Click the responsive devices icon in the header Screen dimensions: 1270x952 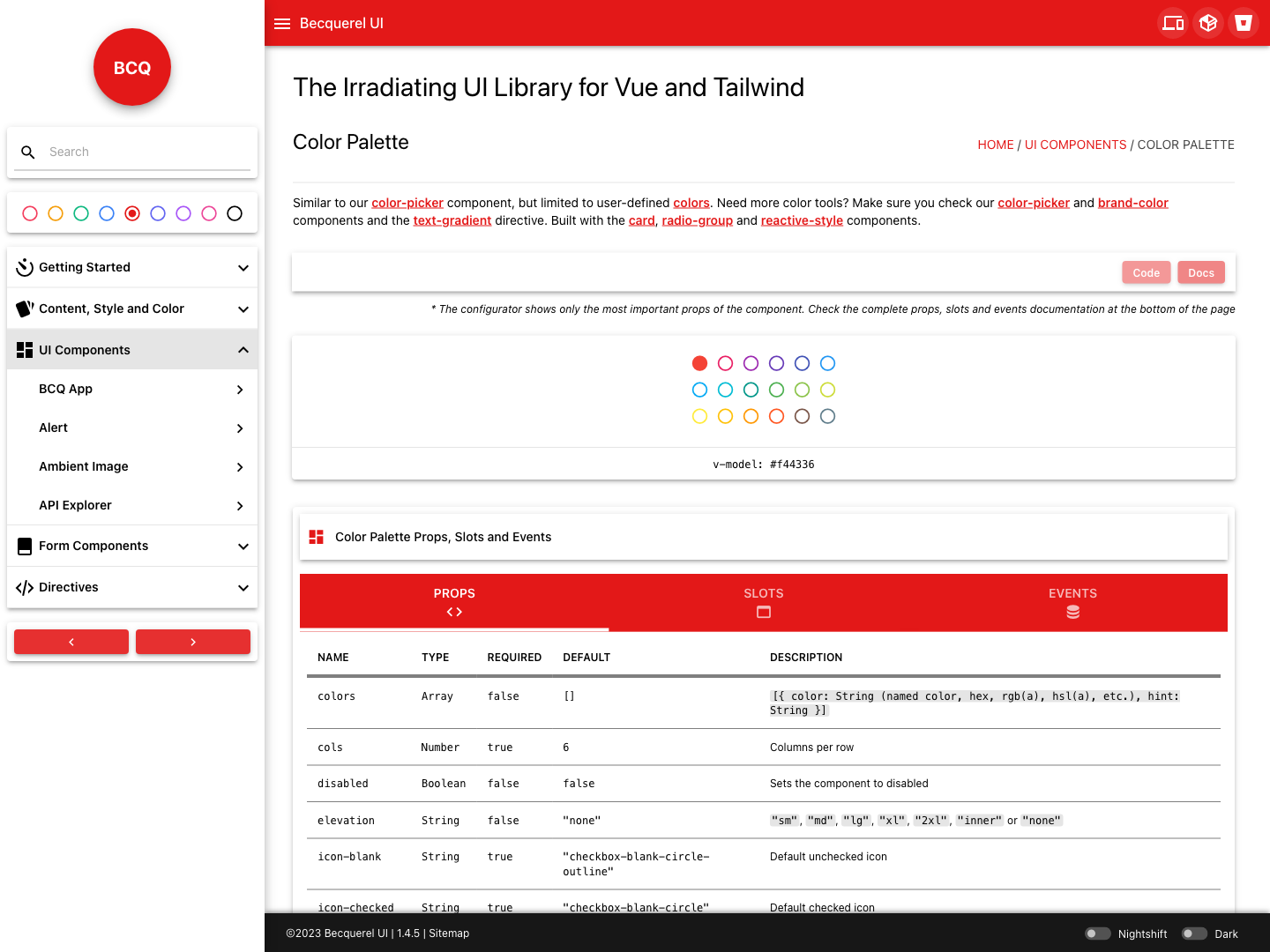click(1173, 23)
